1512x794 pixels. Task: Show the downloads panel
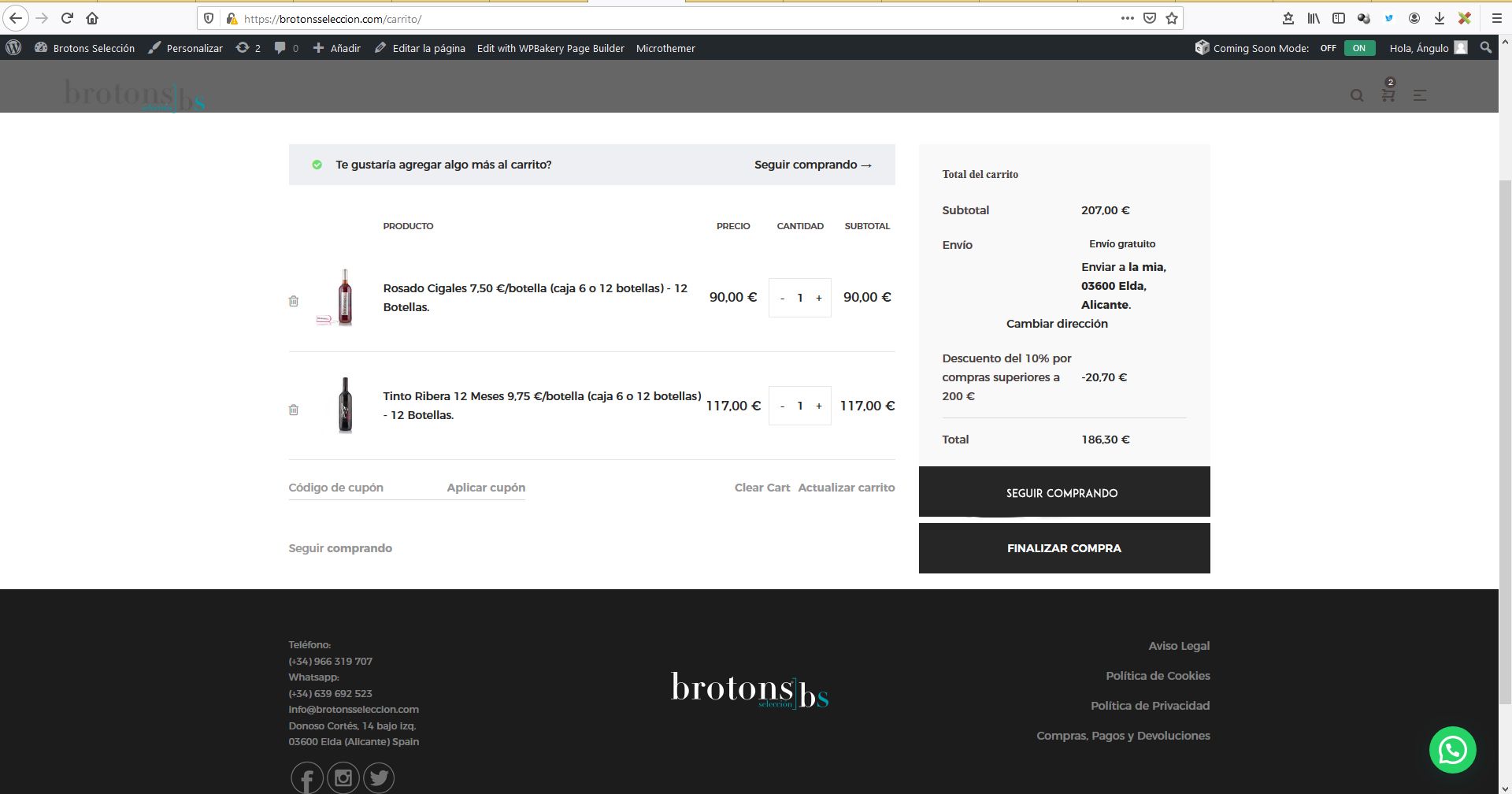pyautogui.click(x=1440, y=18)
